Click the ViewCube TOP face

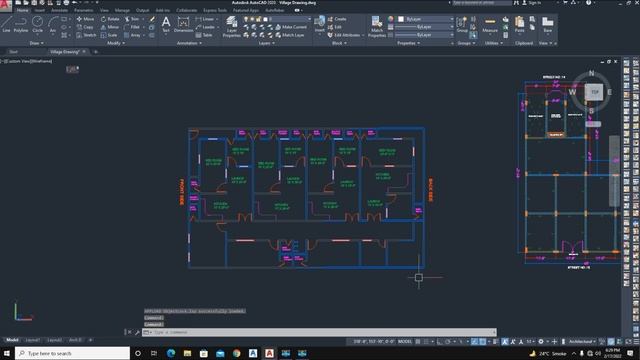[x=594, y=92]
